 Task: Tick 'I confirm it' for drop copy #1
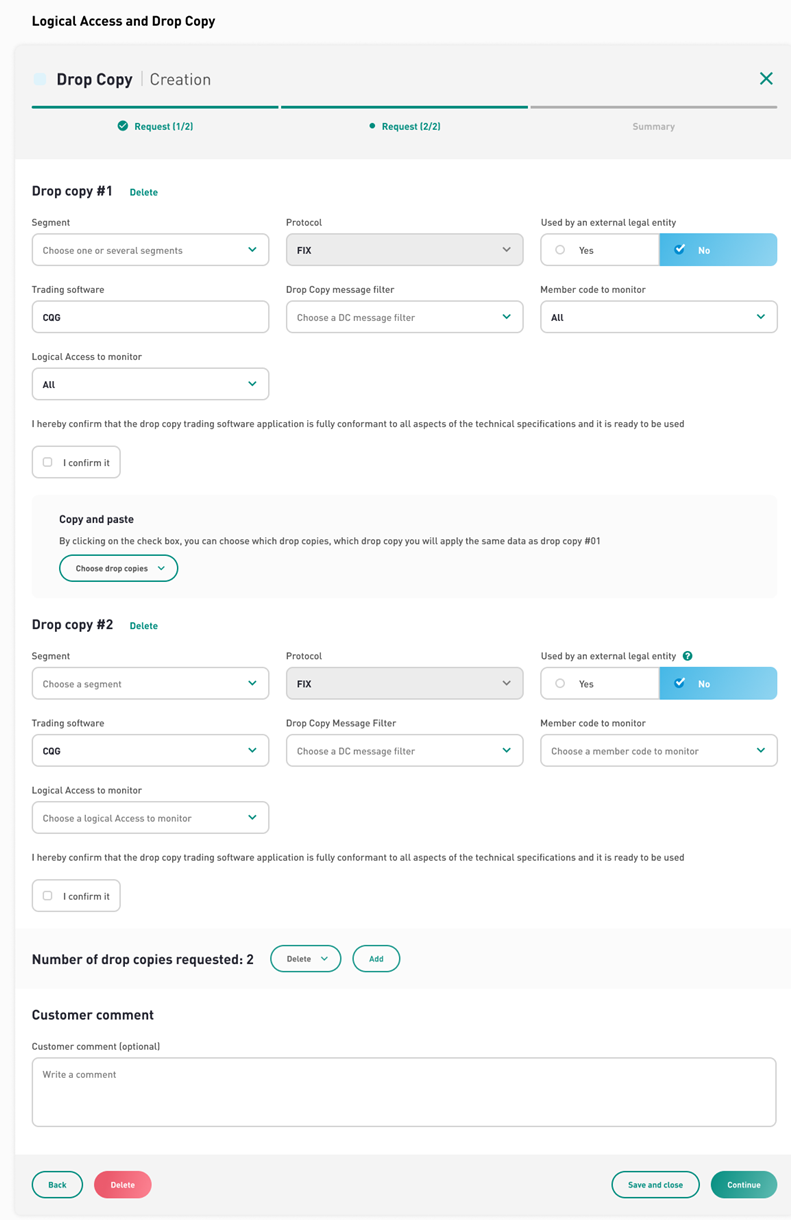[x=47, y=462]
